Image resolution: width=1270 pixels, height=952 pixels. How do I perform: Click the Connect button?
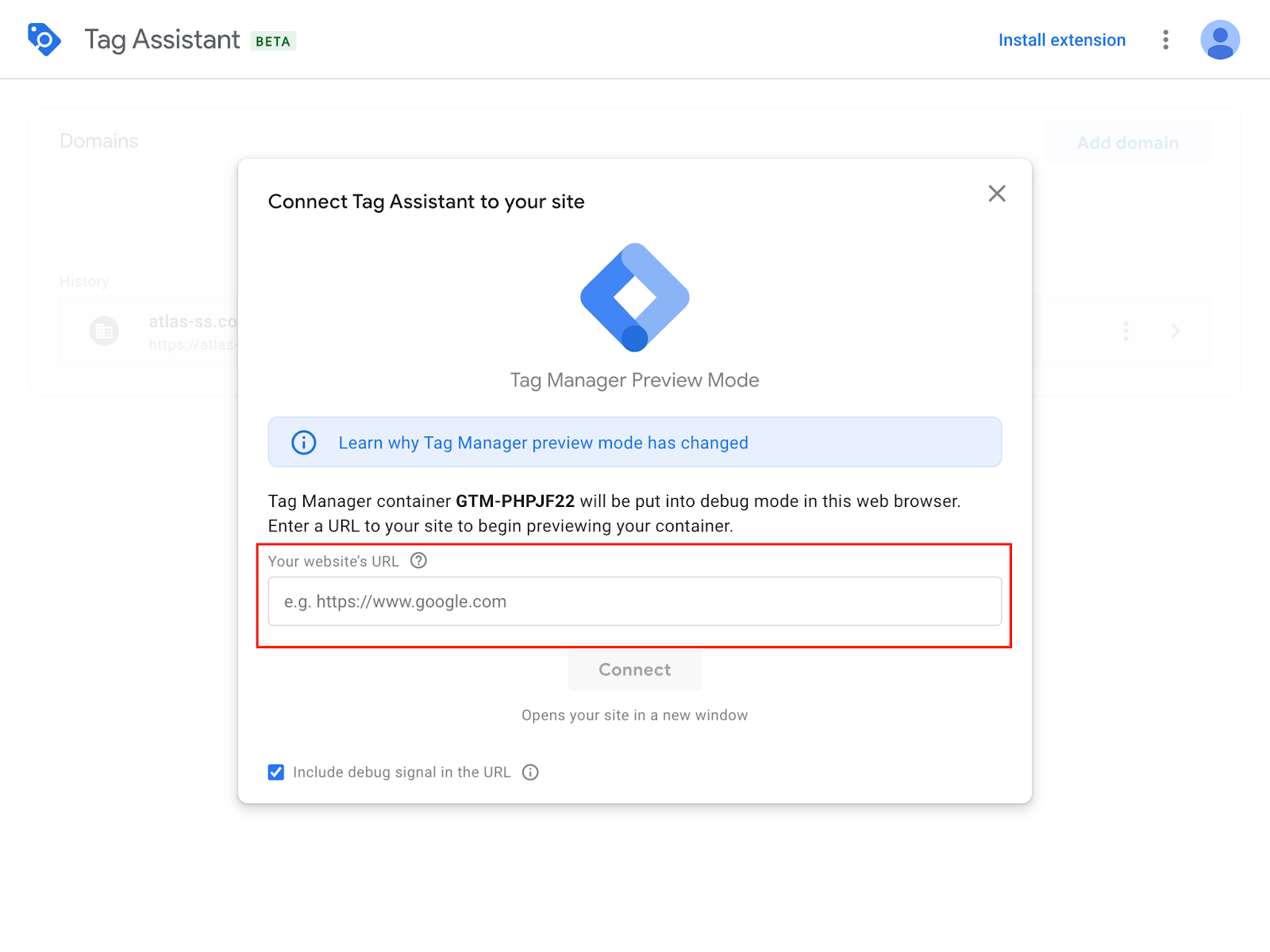pyautogui.click(x=635, y=670)
